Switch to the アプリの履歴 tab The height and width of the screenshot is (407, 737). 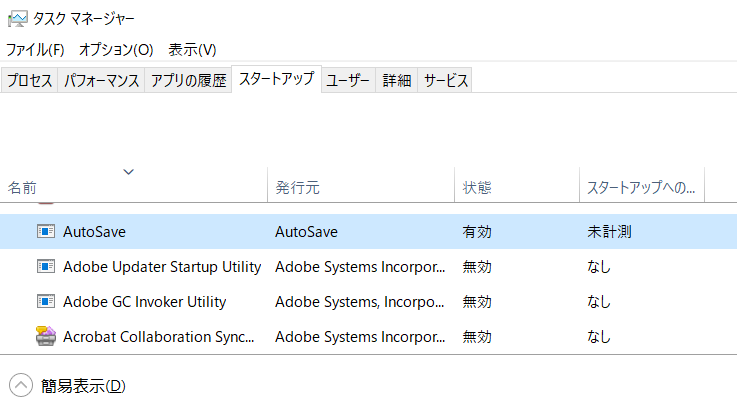pyautogui.click(x=188, y=80)
